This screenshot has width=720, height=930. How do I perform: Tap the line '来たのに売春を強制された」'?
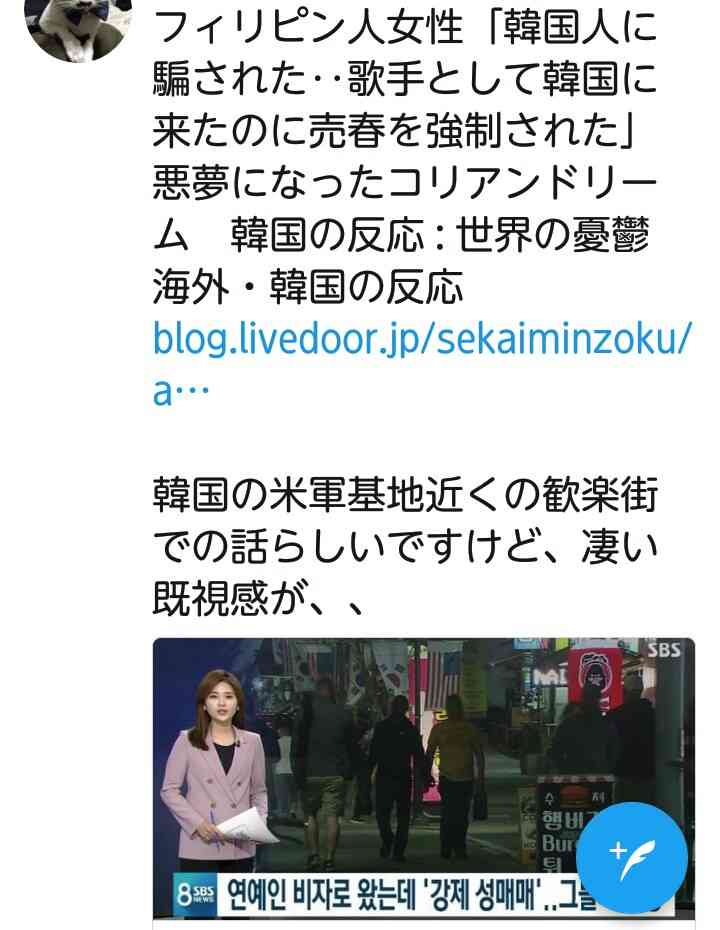pyautogui.click(x=395, y=131)
